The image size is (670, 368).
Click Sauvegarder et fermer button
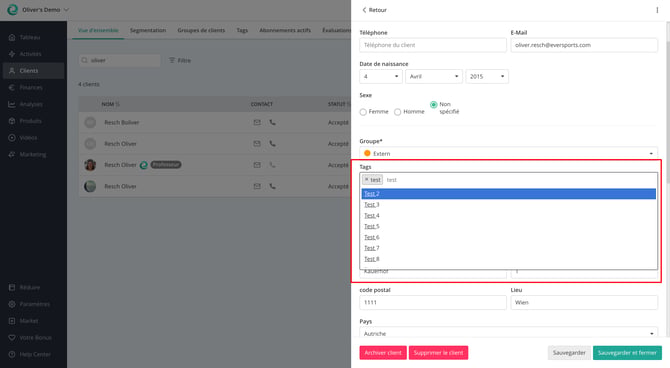627,353
